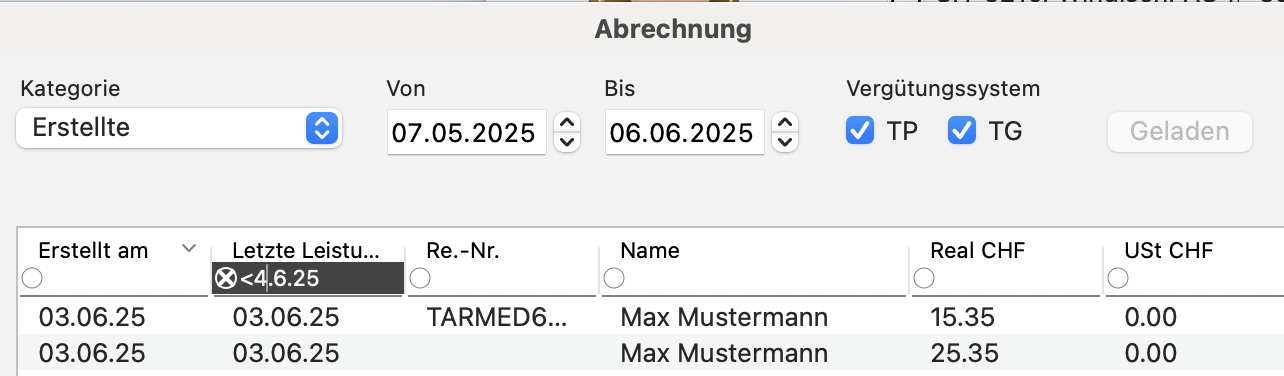This screenshot has width=1284, height=376.
Task: Click the Geladen button
Action: point(1179,131)
